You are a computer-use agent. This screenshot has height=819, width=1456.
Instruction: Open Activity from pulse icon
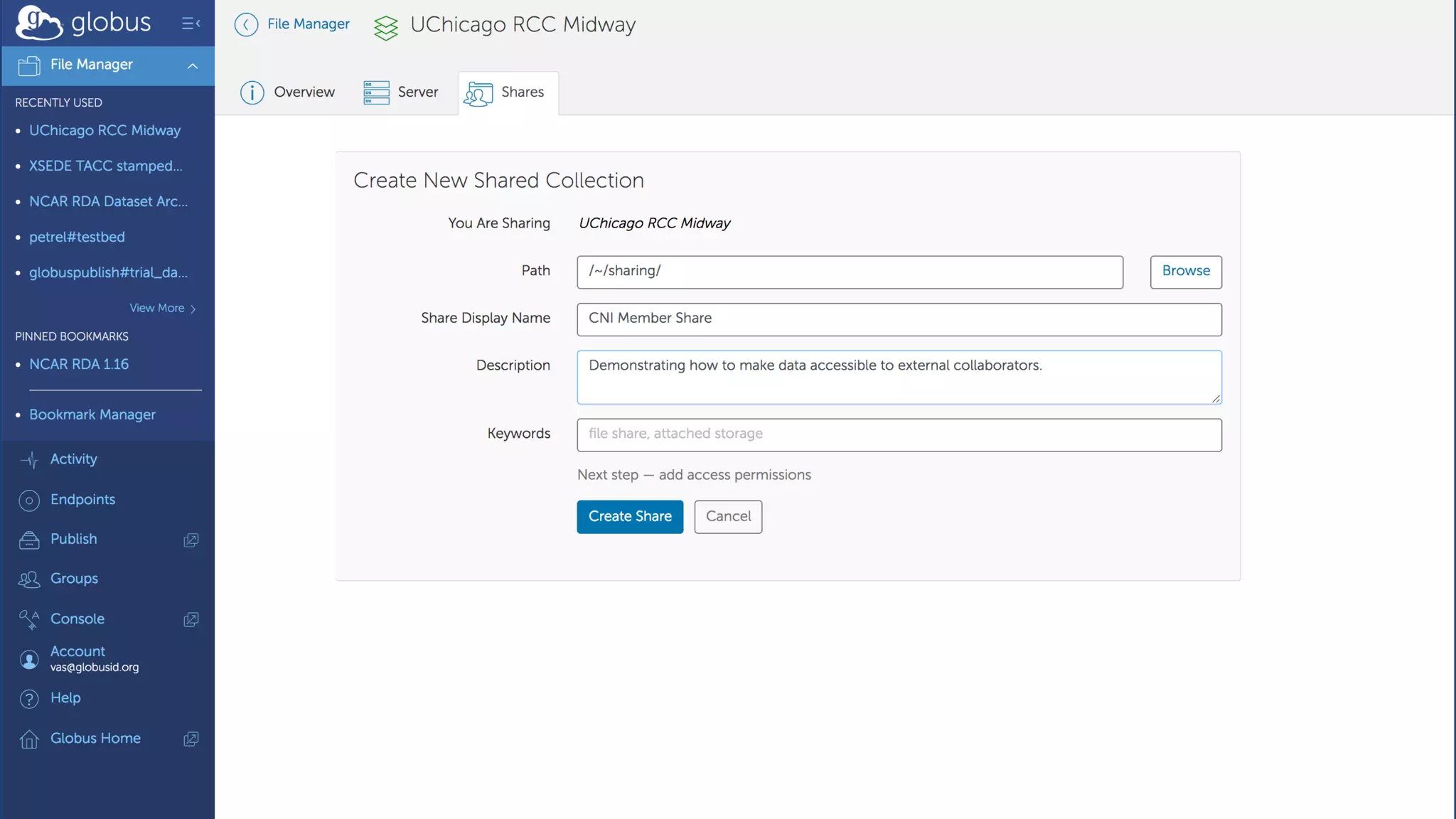29,460
